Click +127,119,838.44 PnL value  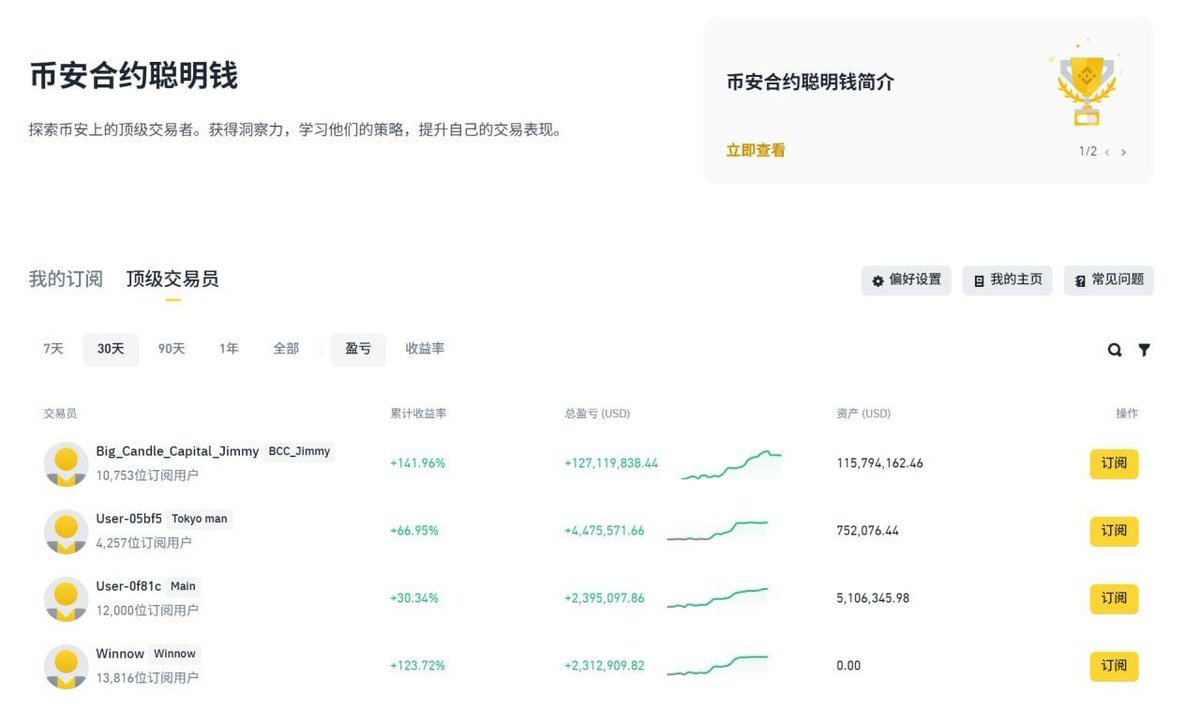click(611, 464)
